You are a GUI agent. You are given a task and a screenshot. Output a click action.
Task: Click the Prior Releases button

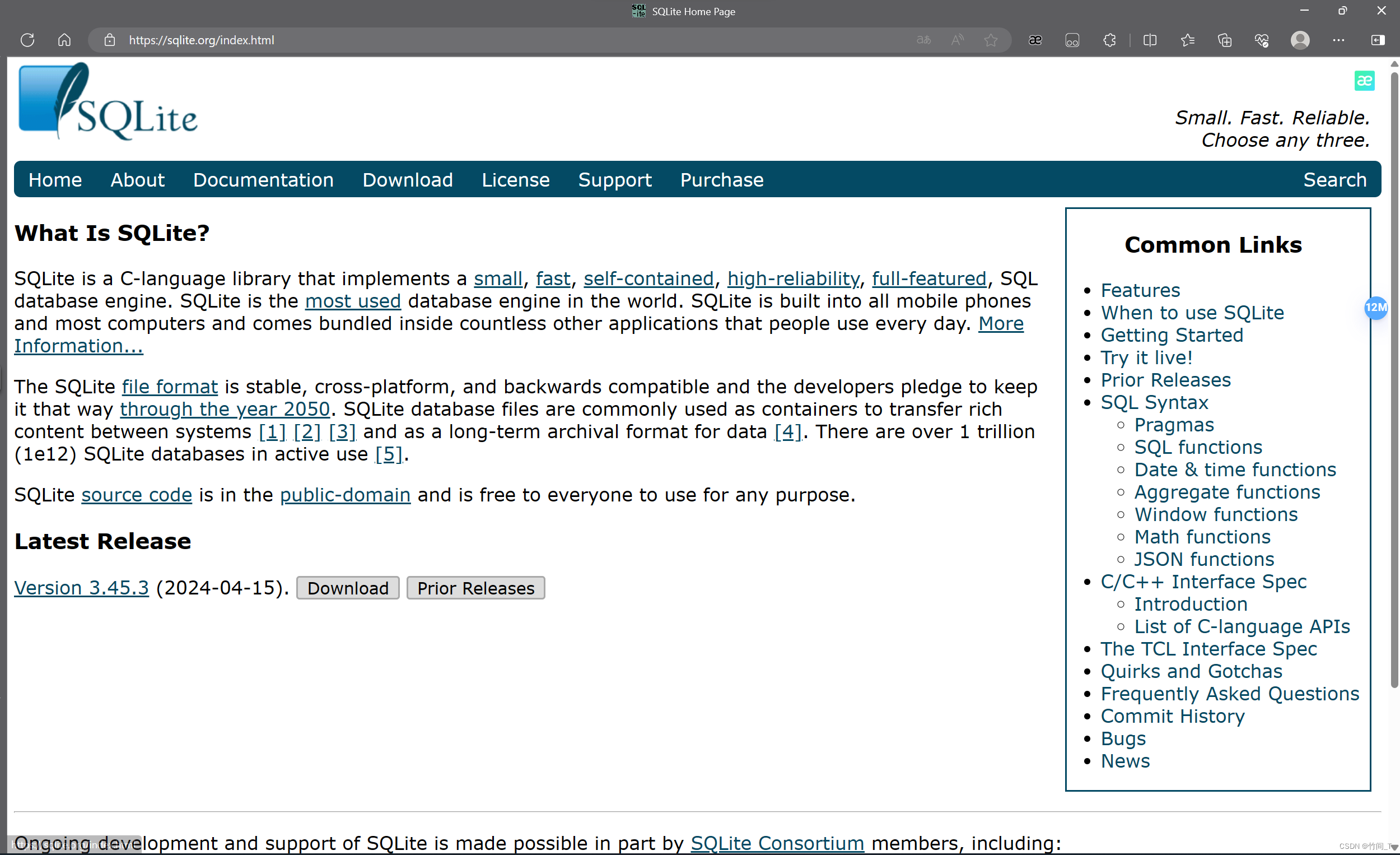(475, 588)
